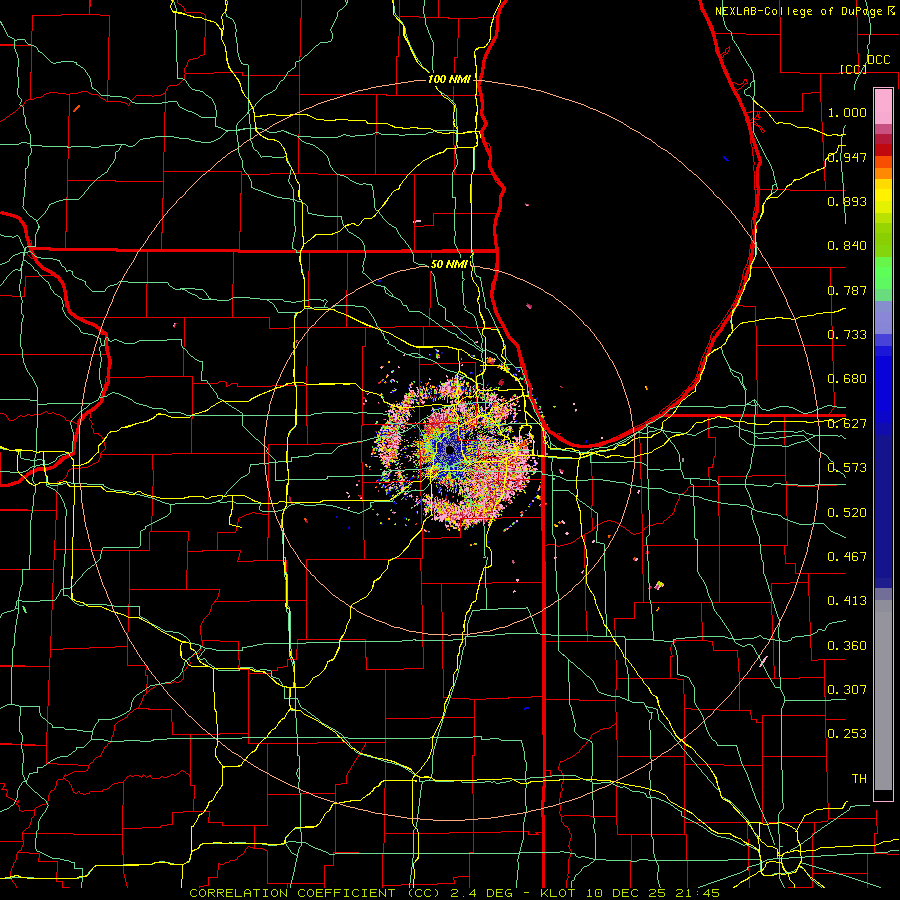Screen dimensions: 900x900
Task: Click the 0.520 legend value
Action: tap(847, 513)
